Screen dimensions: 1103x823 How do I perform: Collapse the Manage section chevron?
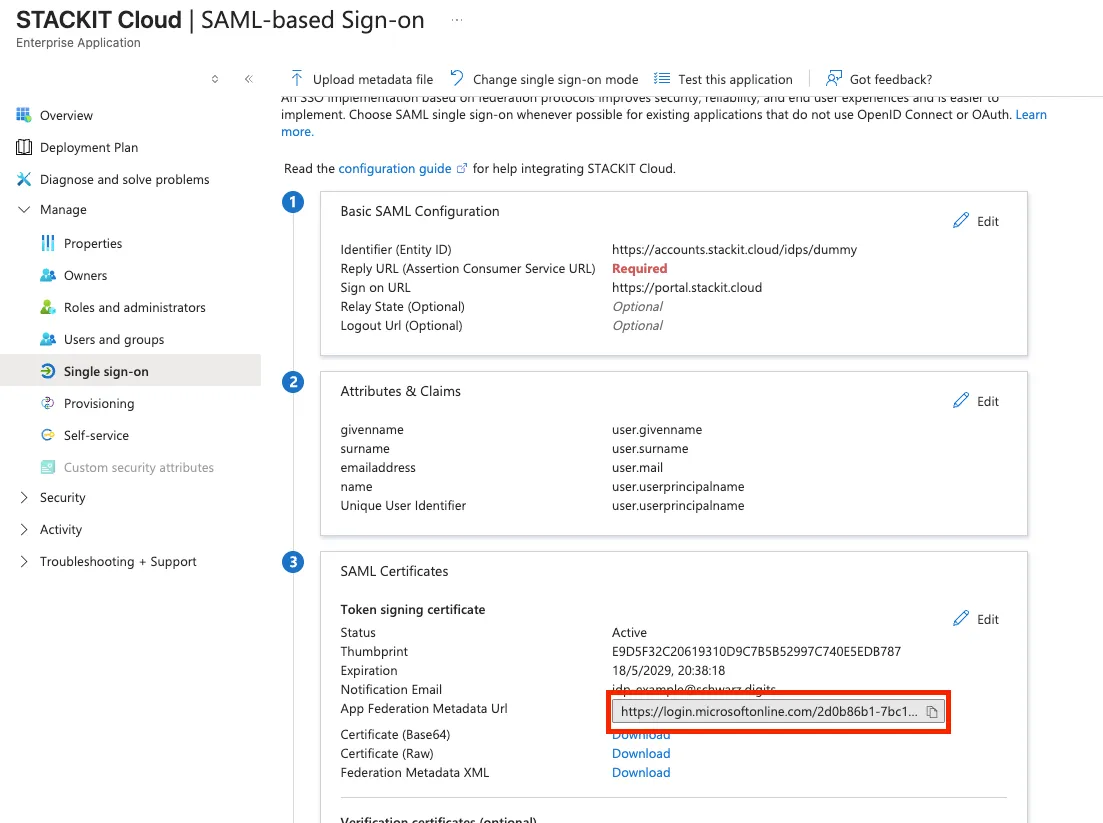pos(24,210)
